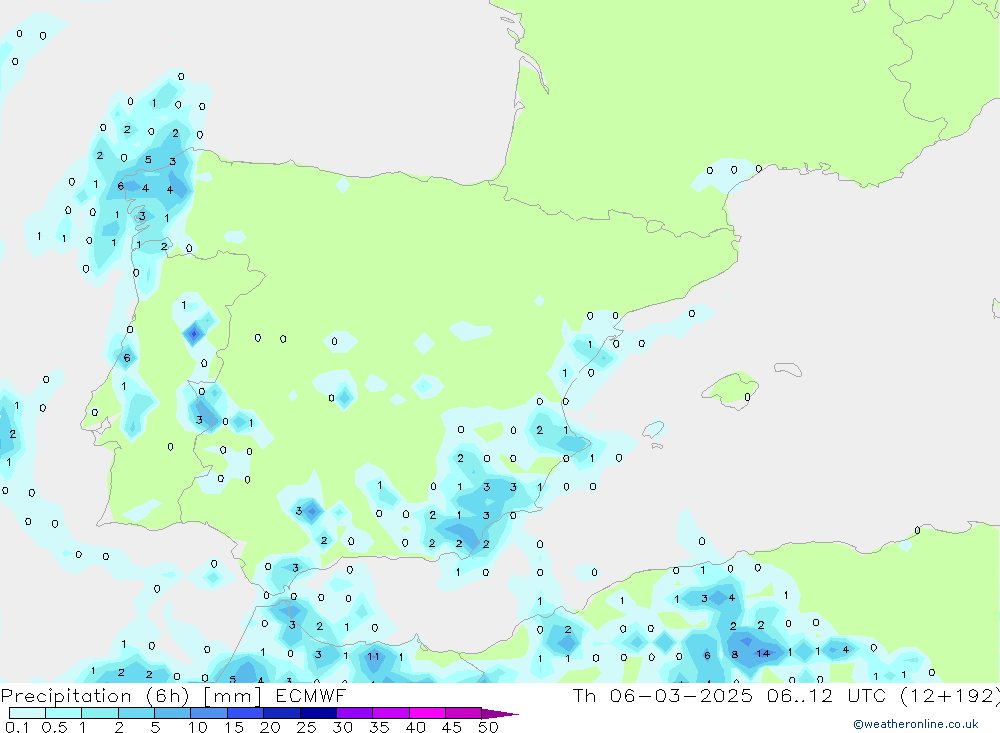Choose the 25–30 mm dark blue swatch

tap(318, 713)
